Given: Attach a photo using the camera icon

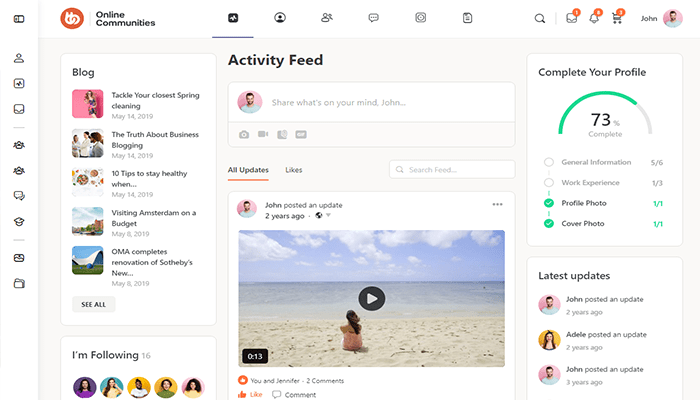Looking at the screenshot, I should point(244,134).
